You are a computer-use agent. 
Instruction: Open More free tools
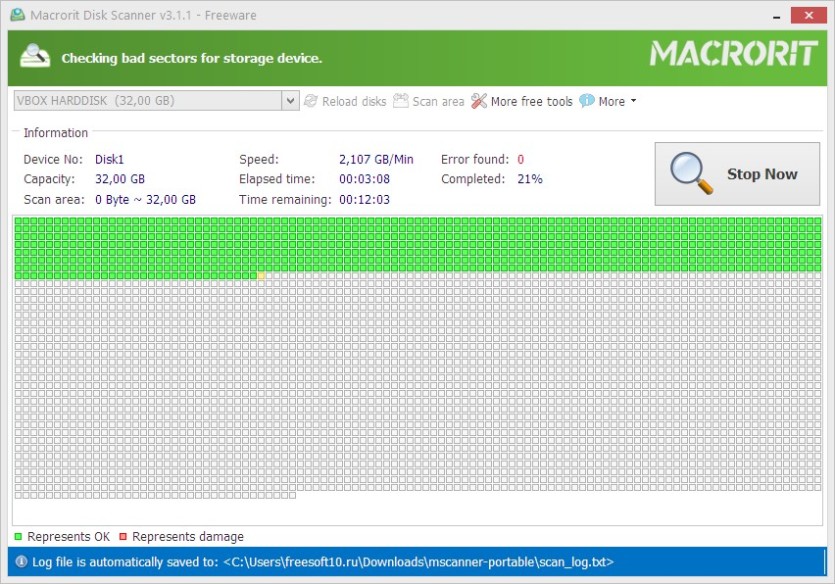[531, 101]
